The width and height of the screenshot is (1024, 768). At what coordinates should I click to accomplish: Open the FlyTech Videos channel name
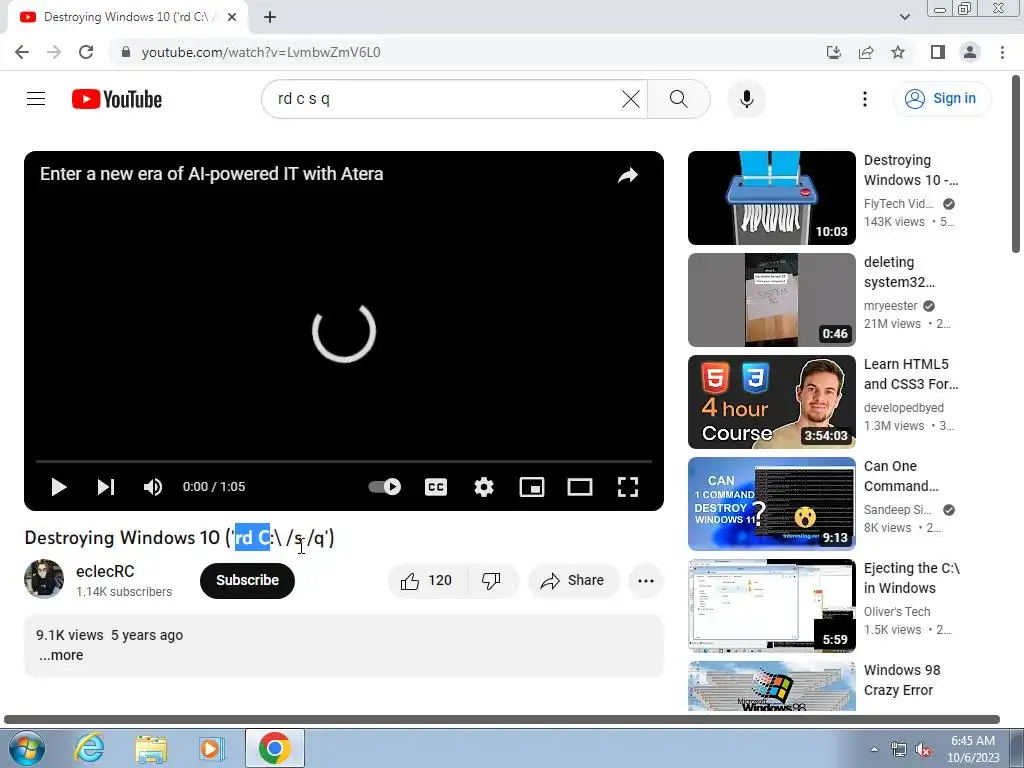click(898, 204)
